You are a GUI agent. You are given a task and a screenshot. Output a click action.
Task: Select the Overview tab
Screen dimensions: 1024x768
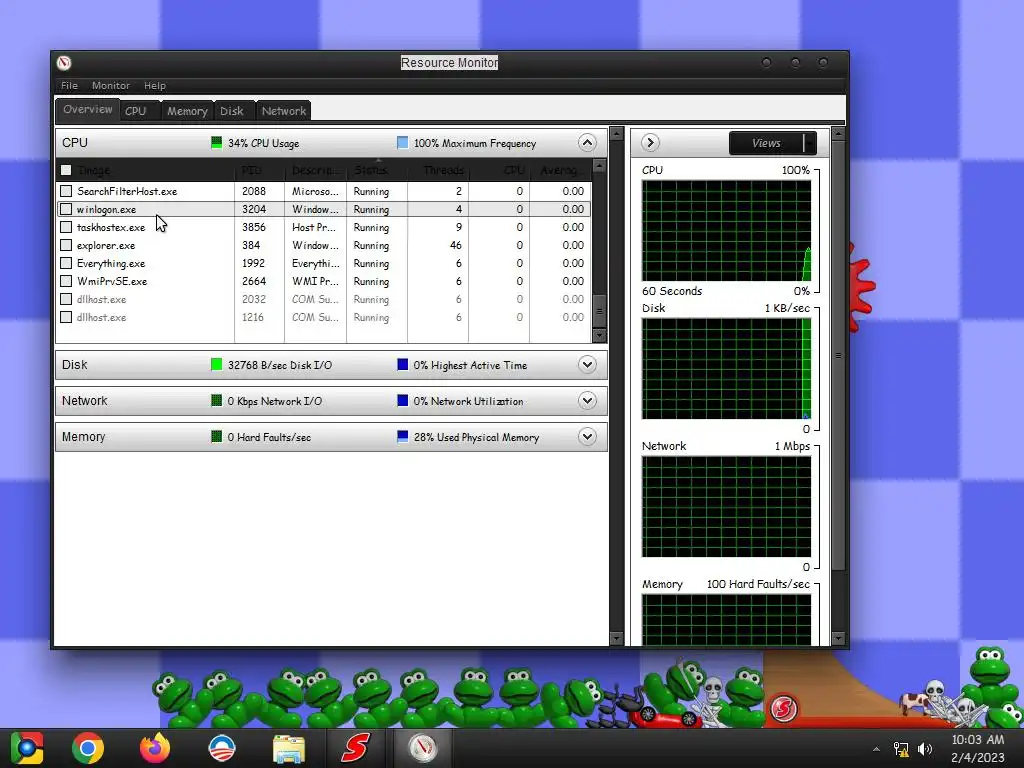[x=88, y=109]
